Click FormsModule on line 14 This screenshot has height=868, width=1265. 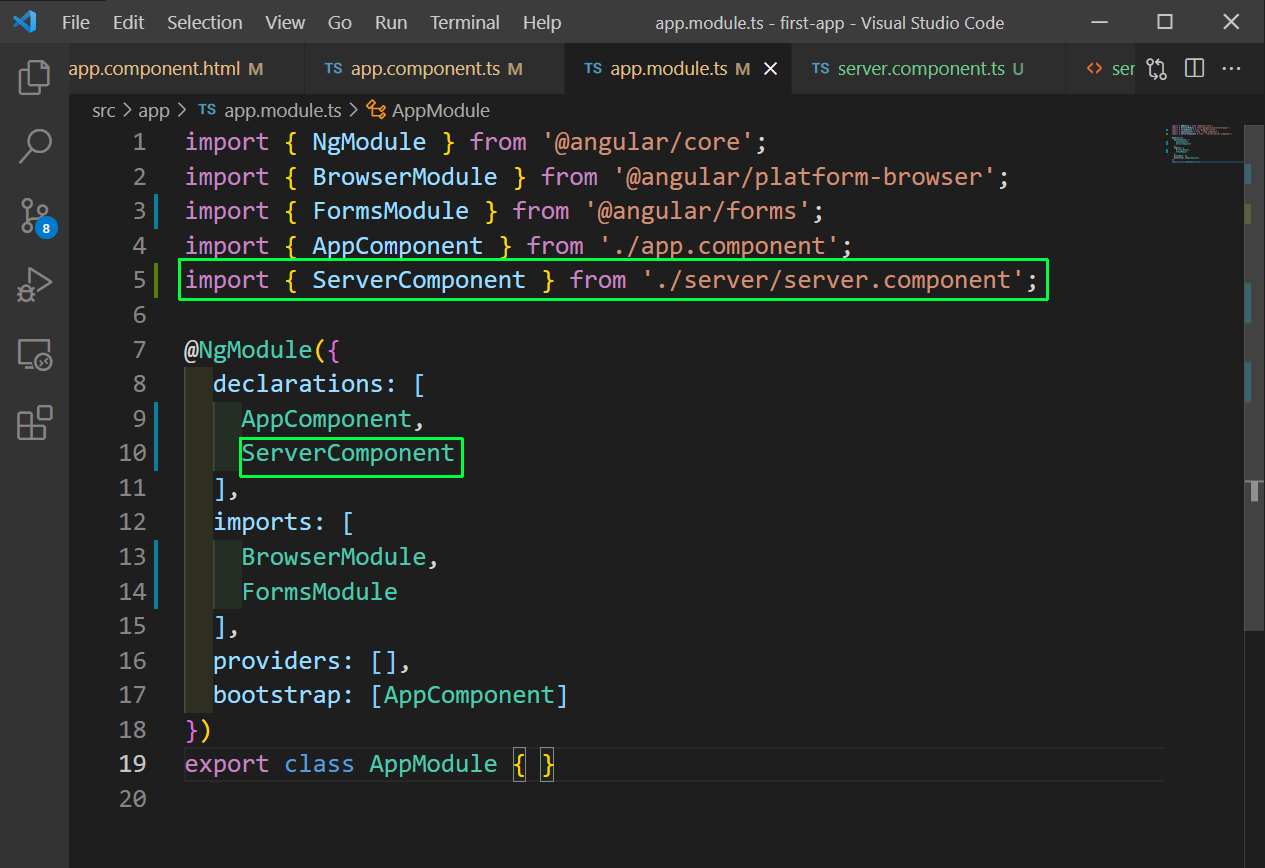click(320, 591)
